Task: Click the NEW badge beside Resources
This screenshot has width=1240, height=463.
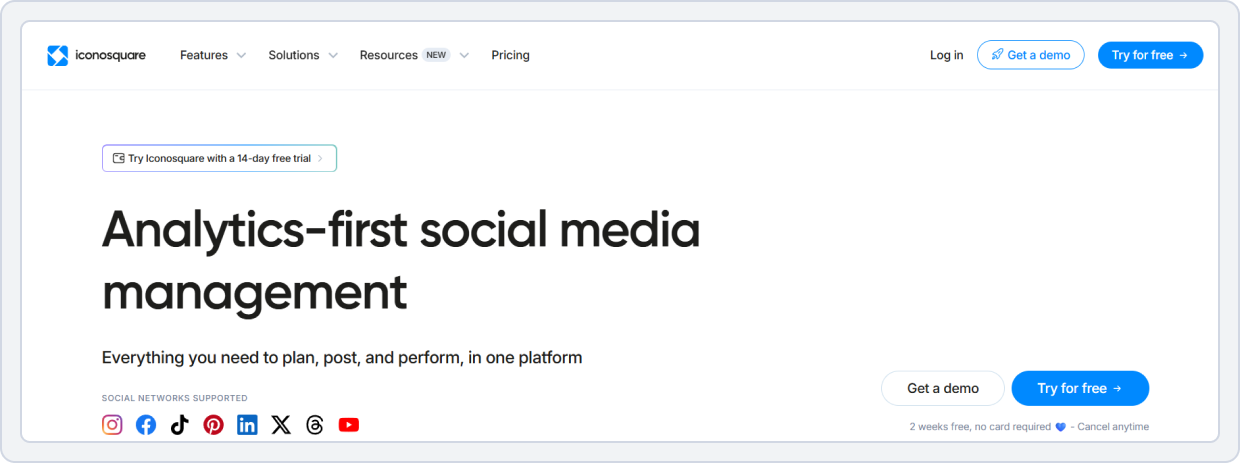Action: pos(436,55)
